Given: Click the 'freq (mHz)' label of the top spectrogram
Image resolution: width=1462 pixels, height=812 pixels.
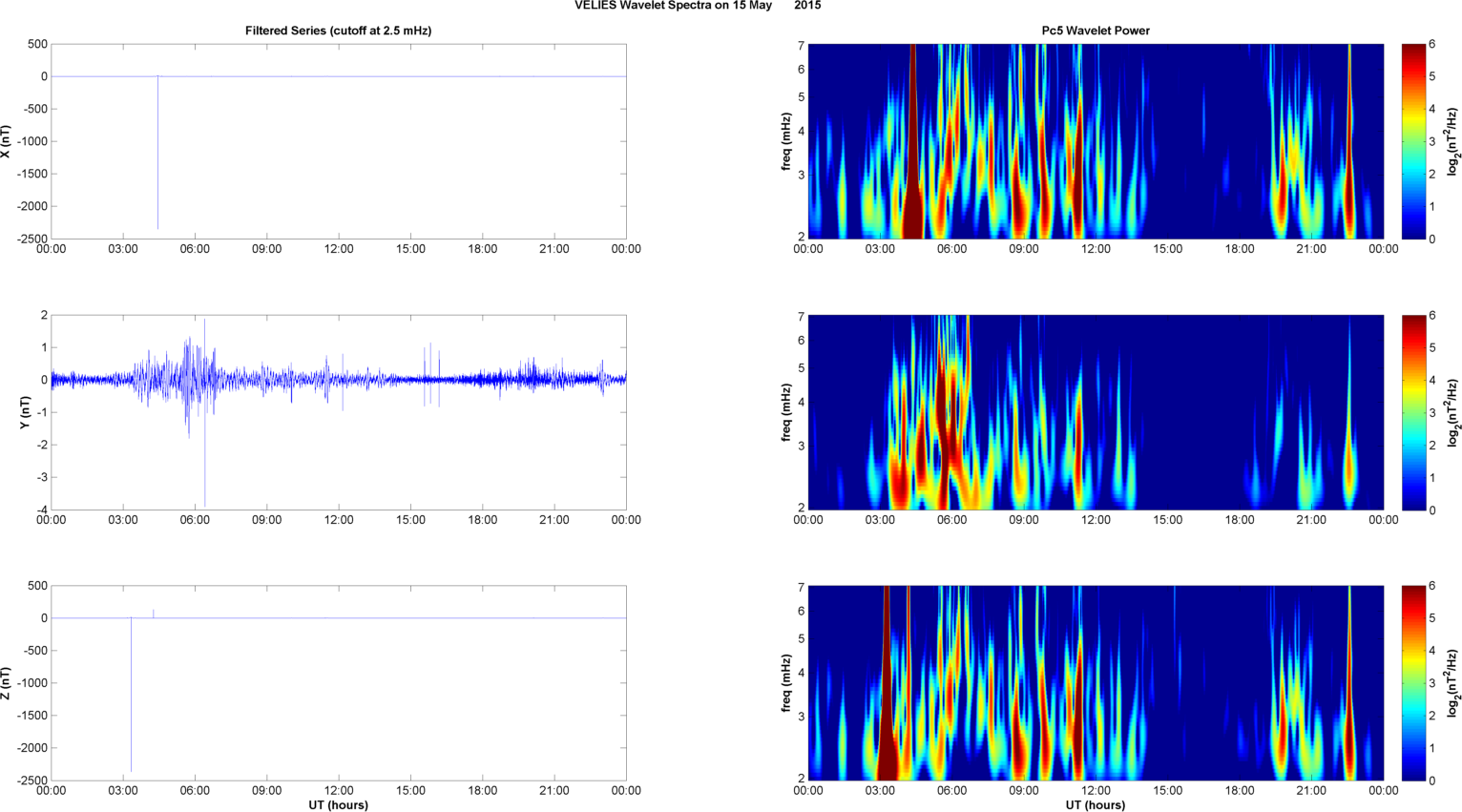Looking at the screenshot, I should point(785,141).
